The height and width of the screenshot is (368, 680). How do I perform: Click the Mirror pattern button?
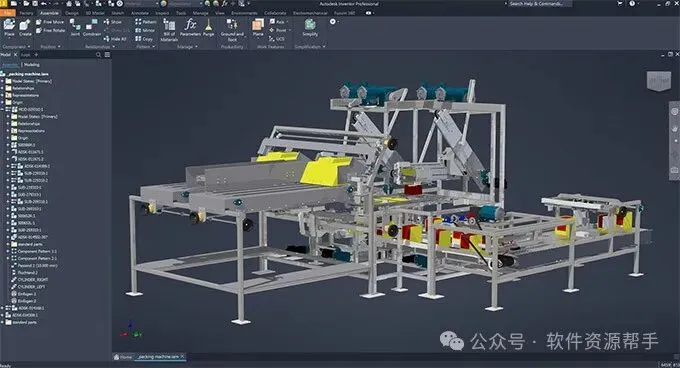(145, 30)
